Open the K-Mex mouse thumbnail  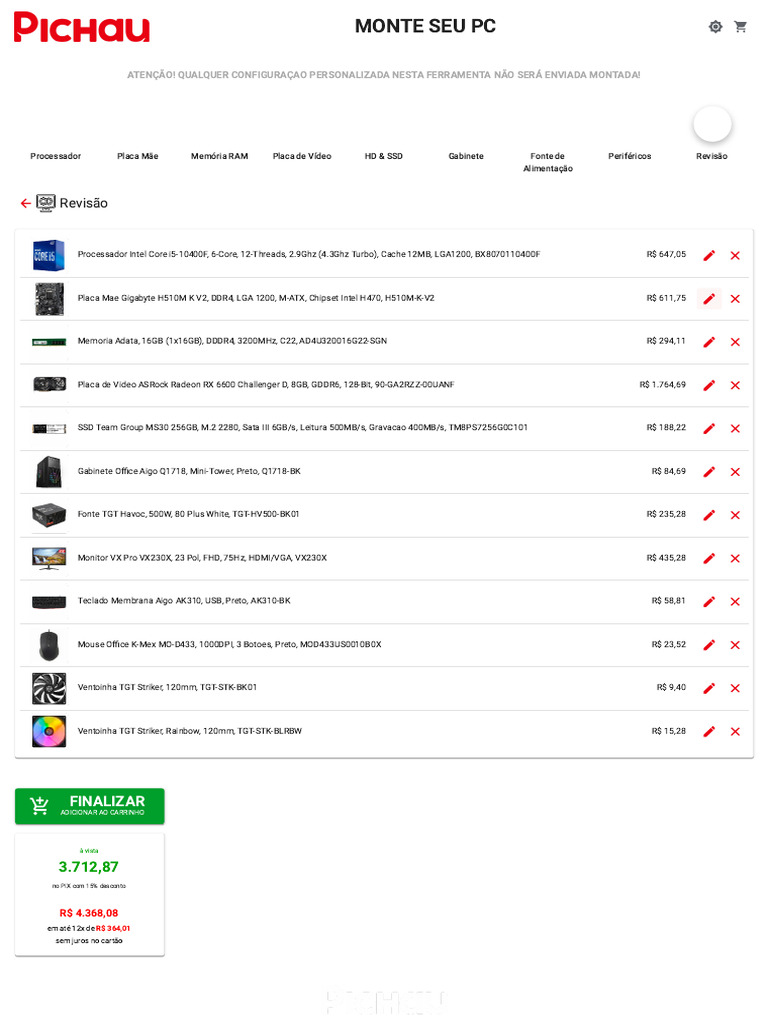[x=49, y=645]
